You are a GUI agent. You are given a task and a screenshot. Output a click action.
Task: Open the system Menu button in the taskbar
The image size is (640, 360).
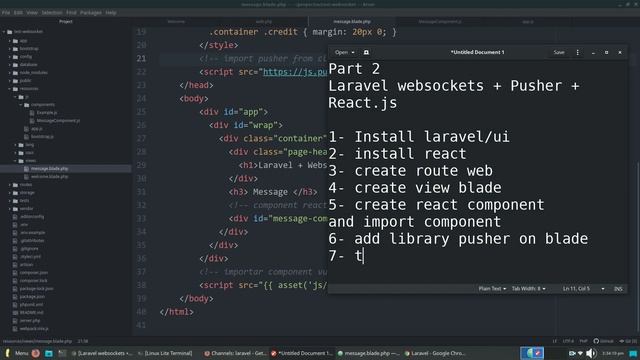pos(17,353)
